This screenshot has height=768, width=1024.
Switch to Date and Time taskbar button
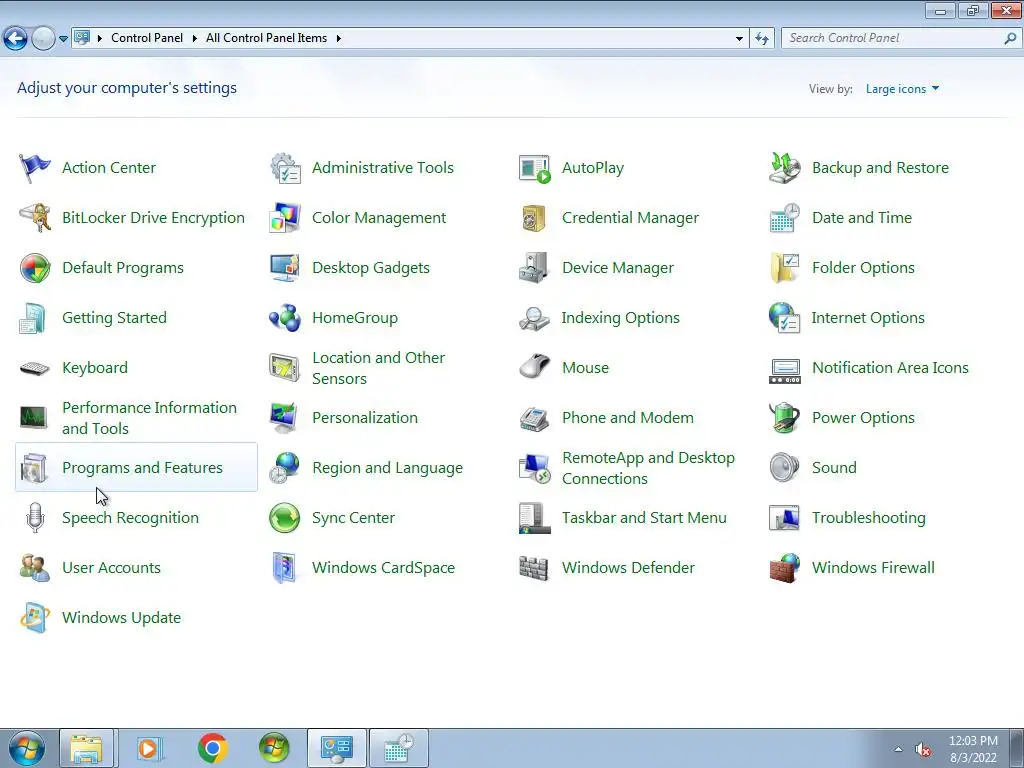(x=399, y=748)
